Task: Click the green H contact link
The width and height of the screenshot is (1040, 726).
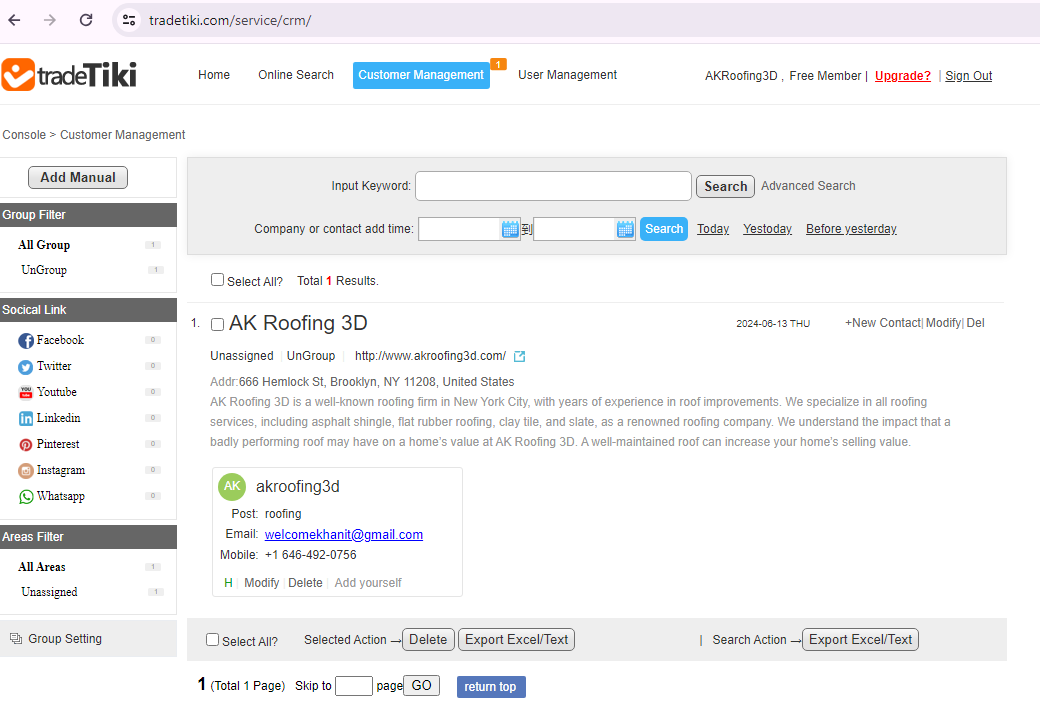Action: click(x=228, y=583)
